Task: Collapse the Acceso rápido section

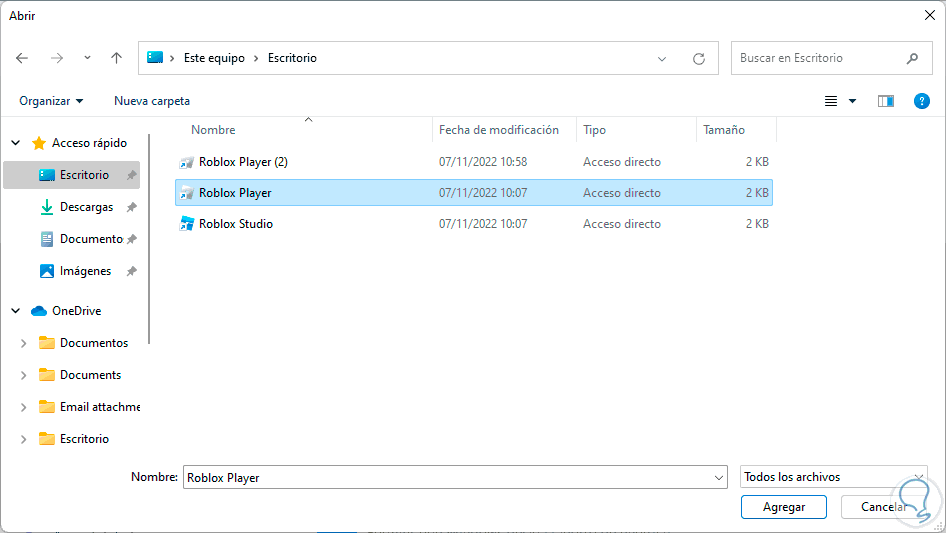Action: [x=16, y=143]
